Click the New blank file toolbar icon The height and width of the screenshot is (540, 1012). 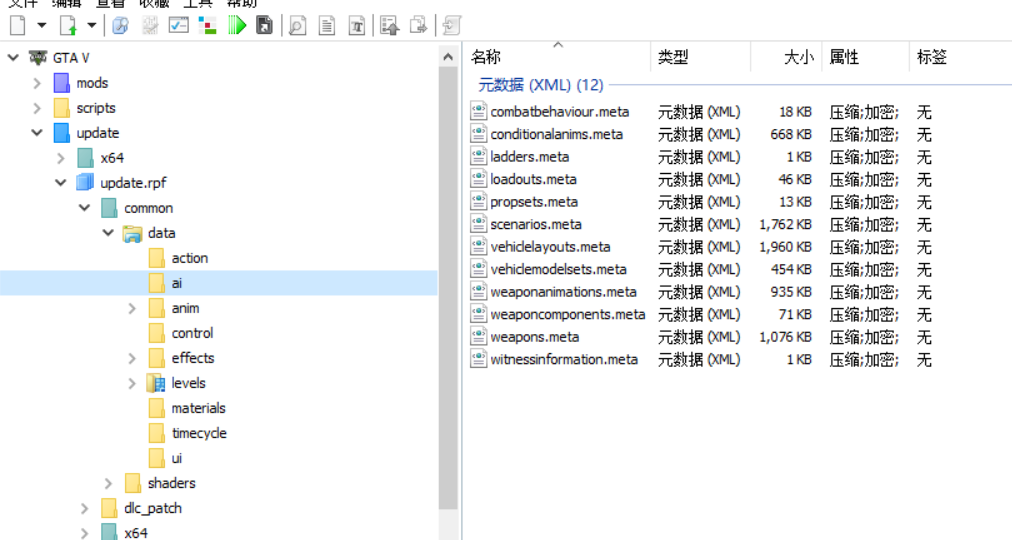click(x=18, y=26)
